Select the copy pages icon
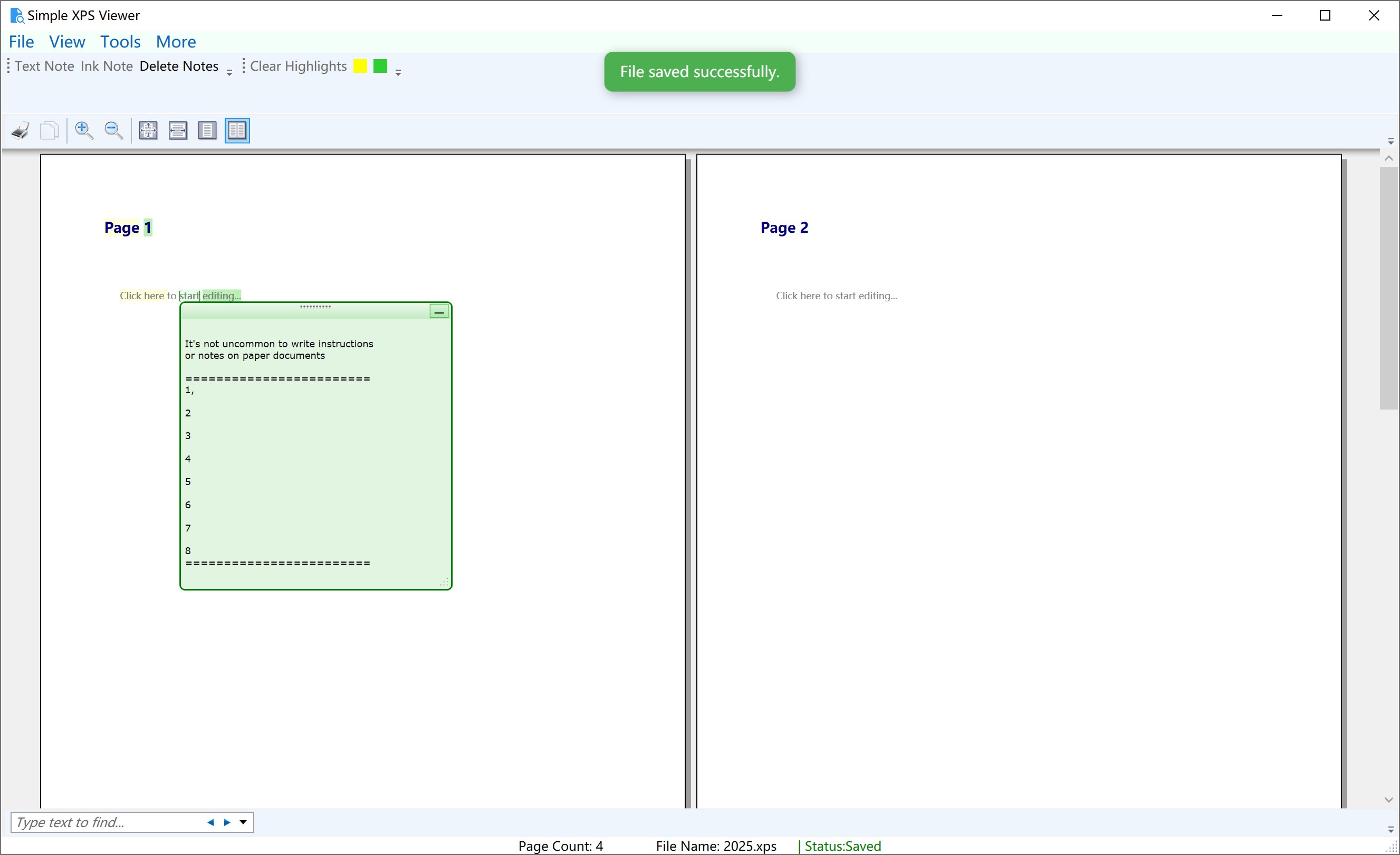Viewport: 1400px width, 855px height. pyautogui.click(x=50, y=130)
